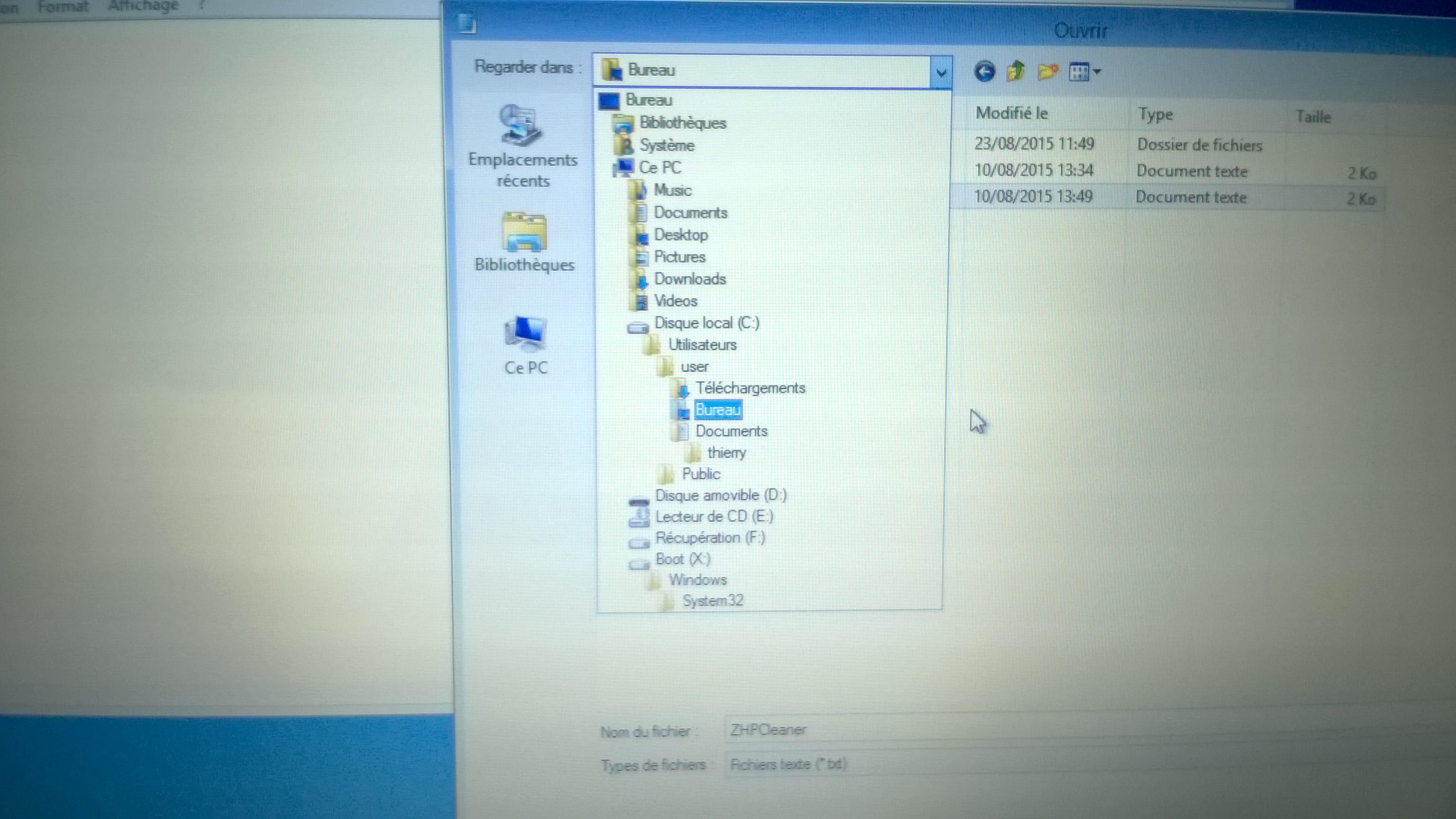Viewport: 1456px width, 819px height.
Task: Open Emplacements récents in places bar
Action: [523, 146]
